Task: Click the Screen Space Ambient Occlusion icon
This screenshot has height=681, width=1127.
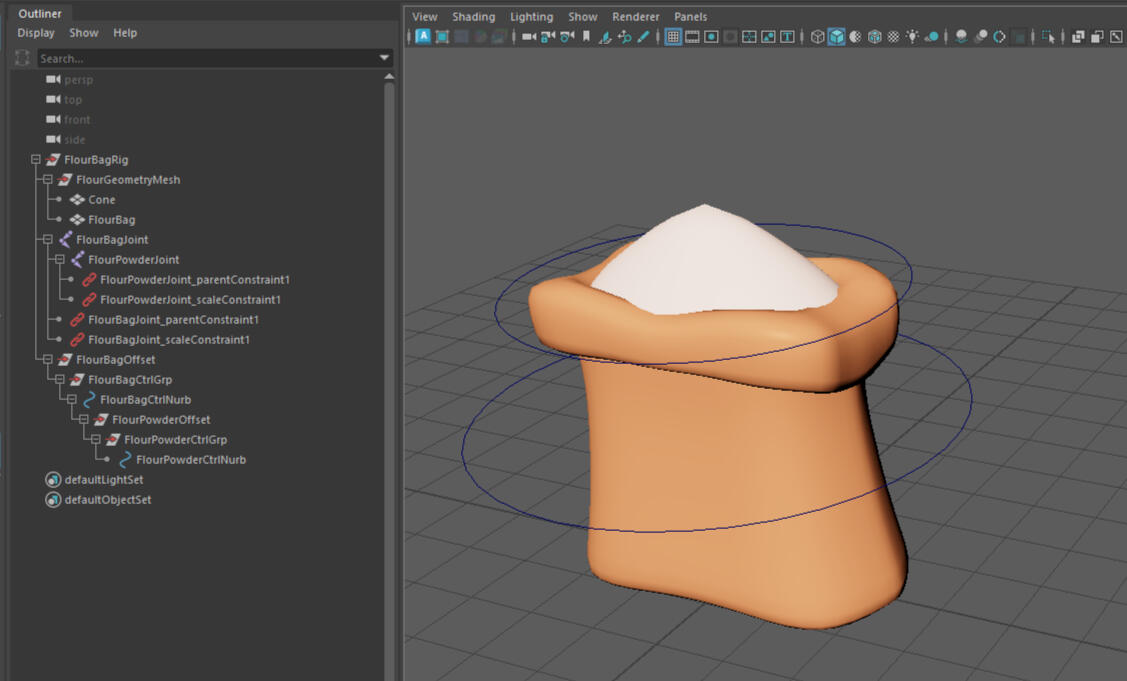Action: pyautogui.click(x=961, y=37)
